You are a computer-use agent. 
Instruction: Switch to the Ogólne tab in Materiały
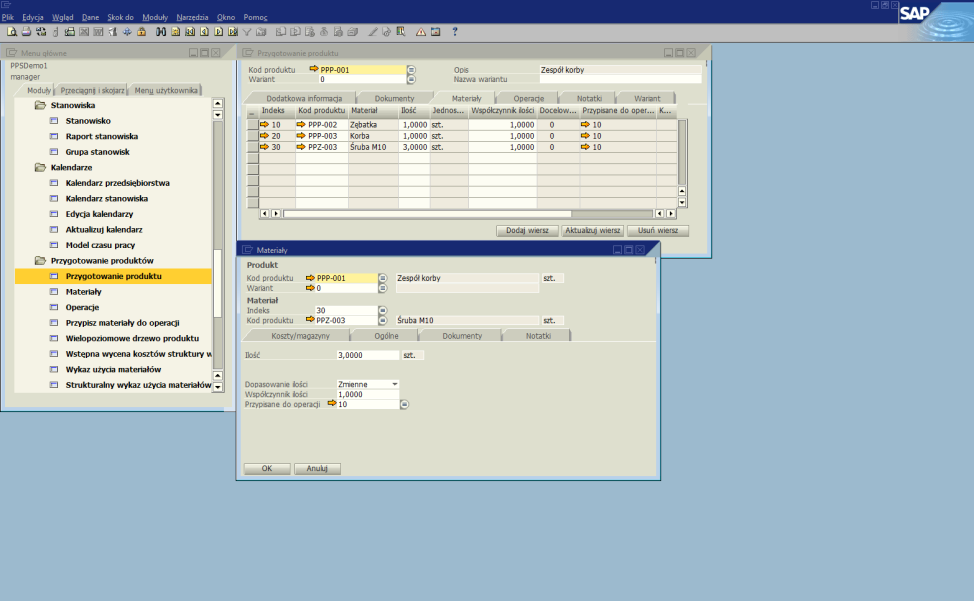(x=386, y=336)
